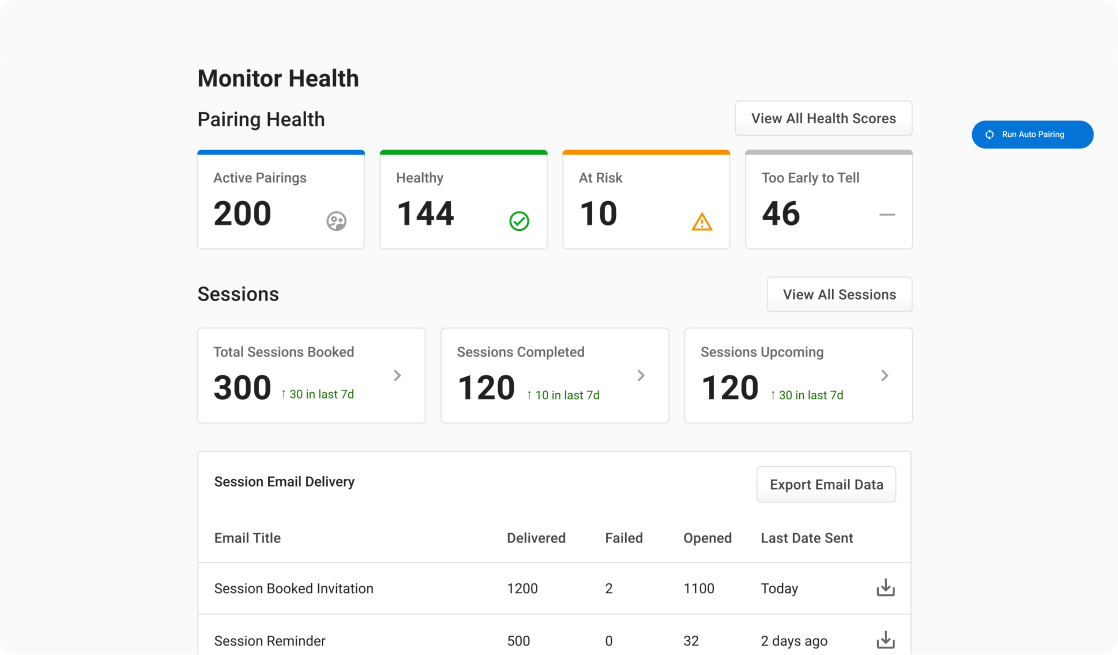Click the Export Email Data button
The image size is (1118, 655).
(x=826, y=484)
